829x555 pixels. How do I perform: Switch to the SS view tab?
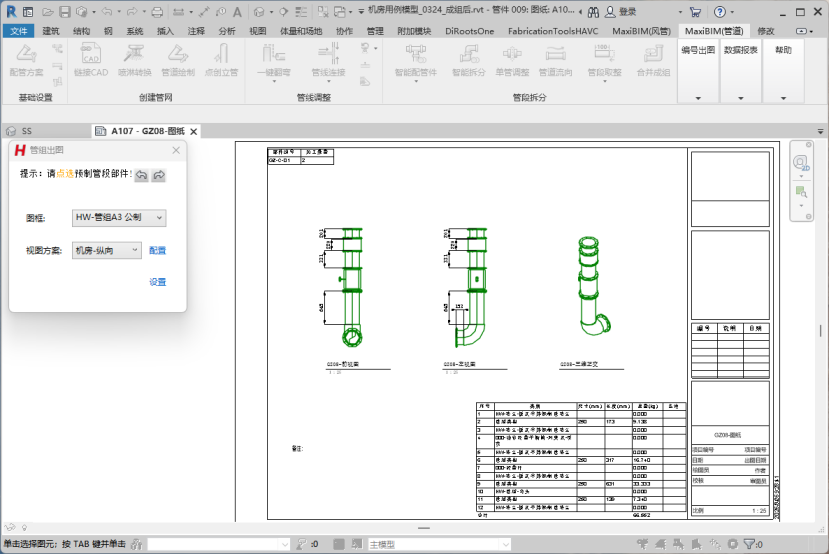pyautogui.click(x=26, y=131)
